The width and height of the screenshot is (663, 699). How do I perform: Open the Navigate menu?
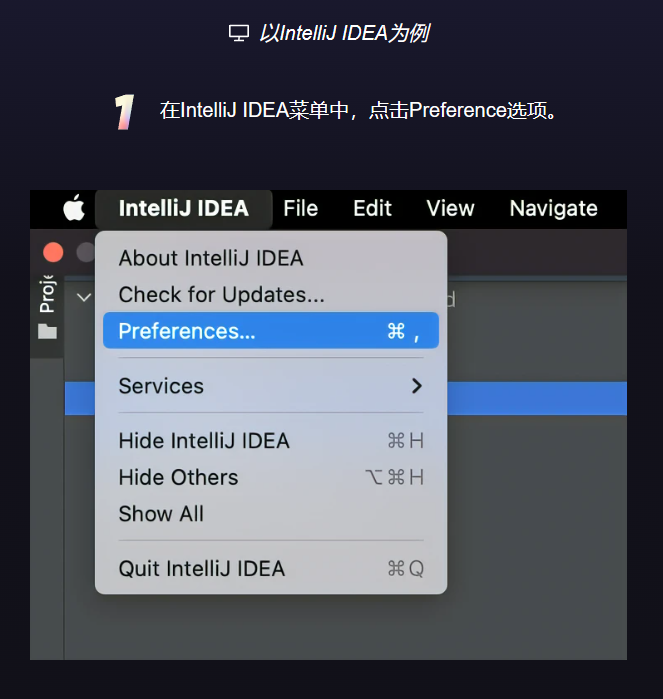[553, 209]
